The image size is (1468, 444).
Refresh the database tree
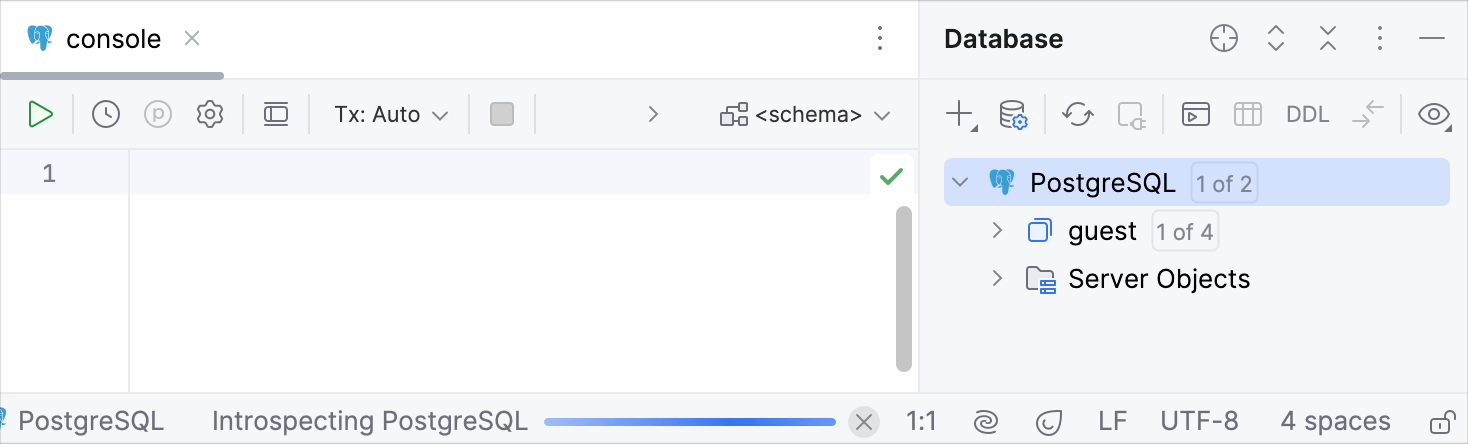tap(1077, 115)
